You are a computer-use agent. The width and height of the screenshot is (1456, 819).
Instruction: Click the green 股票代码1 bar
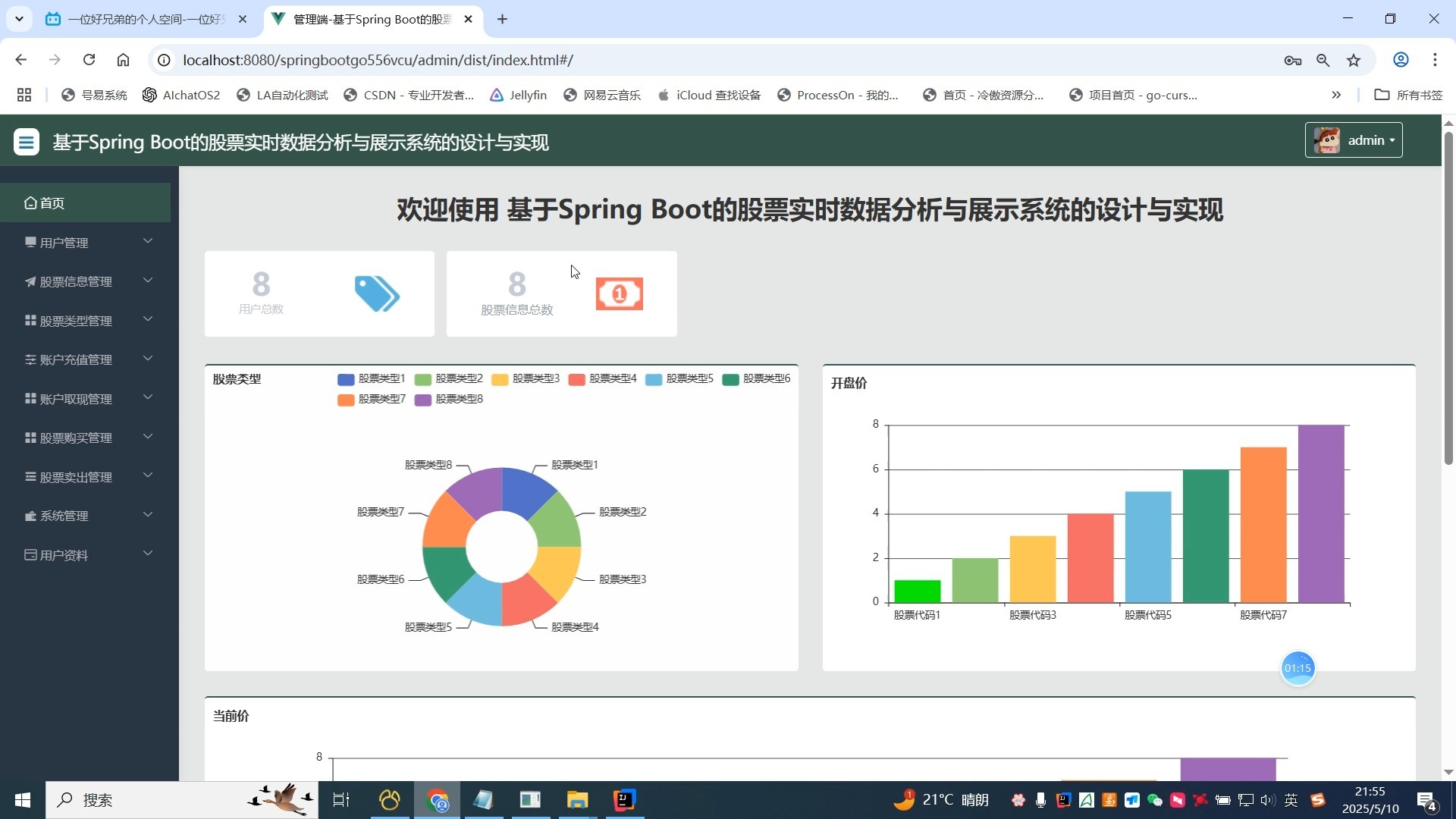click(x=918, y=591)
